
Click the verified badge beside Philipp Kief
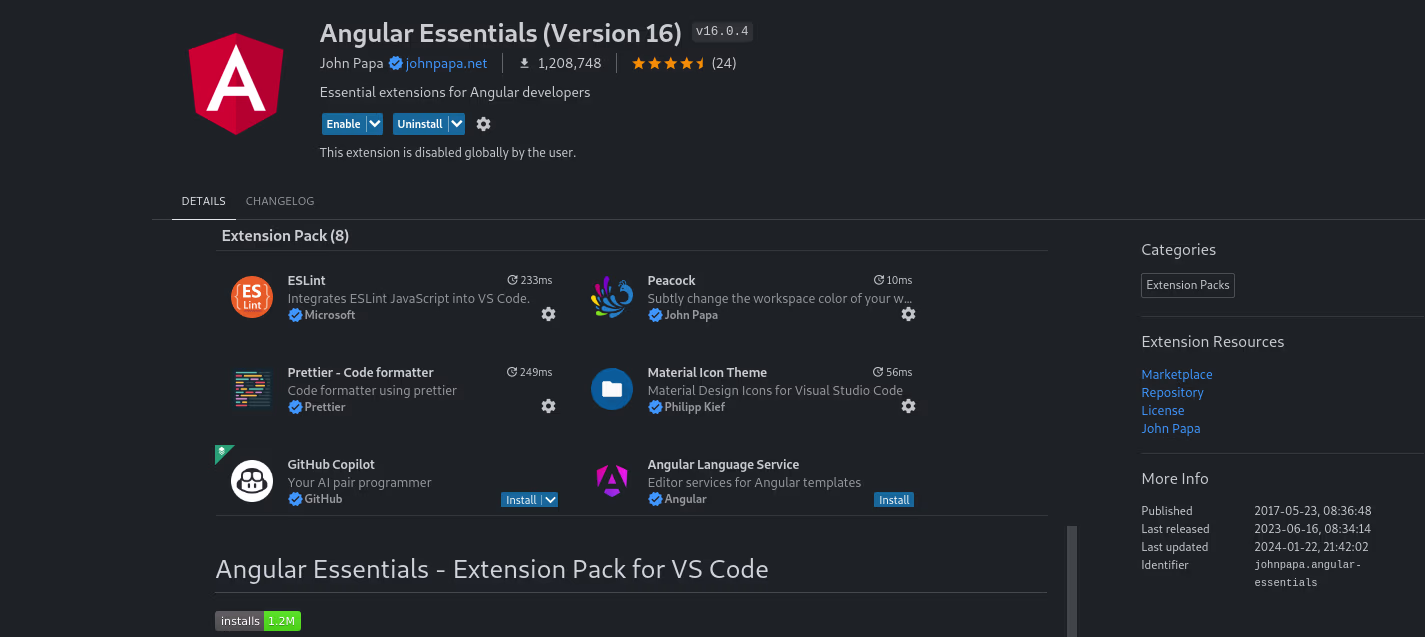[655, 407]
